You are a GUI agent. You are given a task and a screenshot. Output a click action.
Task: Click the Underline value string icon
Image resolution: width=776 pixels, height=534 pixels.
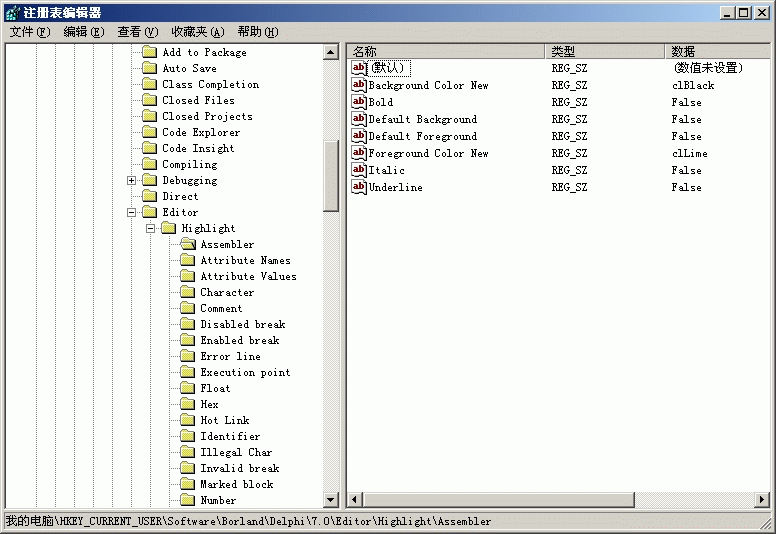coord(359,187)
